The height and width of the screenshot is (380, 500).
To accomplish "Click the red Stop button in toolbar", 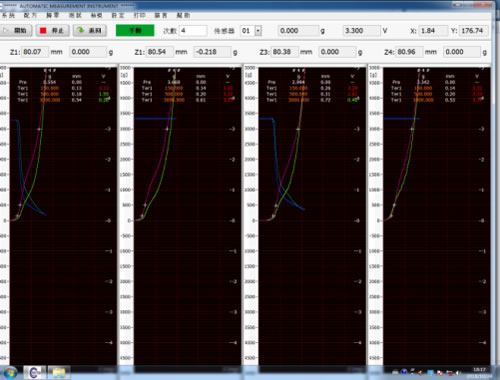I will click(52, 31).
